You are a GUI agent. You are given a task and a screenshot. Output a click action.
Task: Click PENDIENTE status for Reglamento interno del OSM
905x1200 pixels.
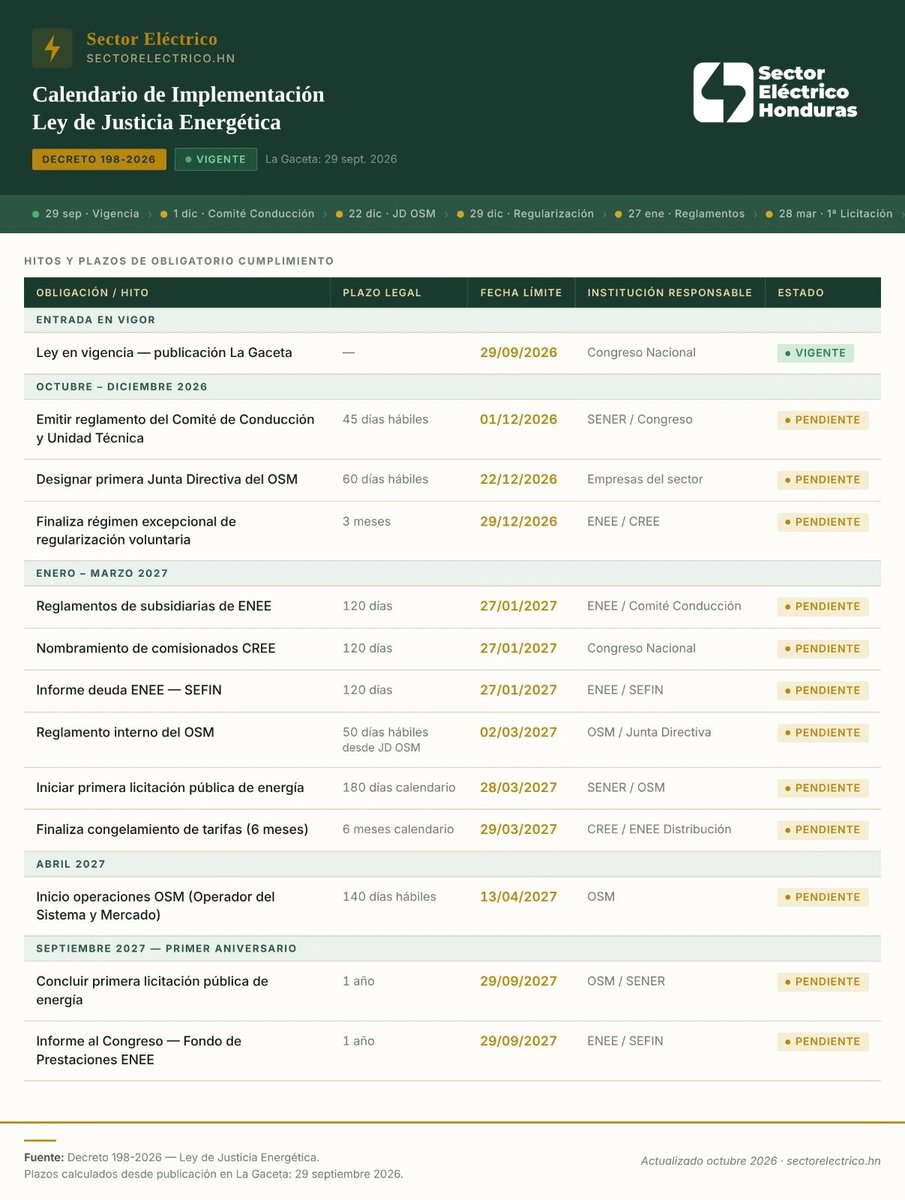pos(822,733)
